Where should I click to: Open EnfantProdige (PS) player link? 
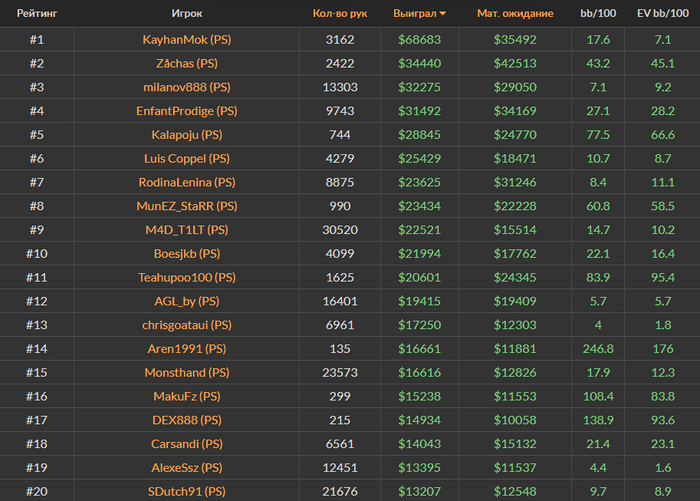tap(187, 111)
